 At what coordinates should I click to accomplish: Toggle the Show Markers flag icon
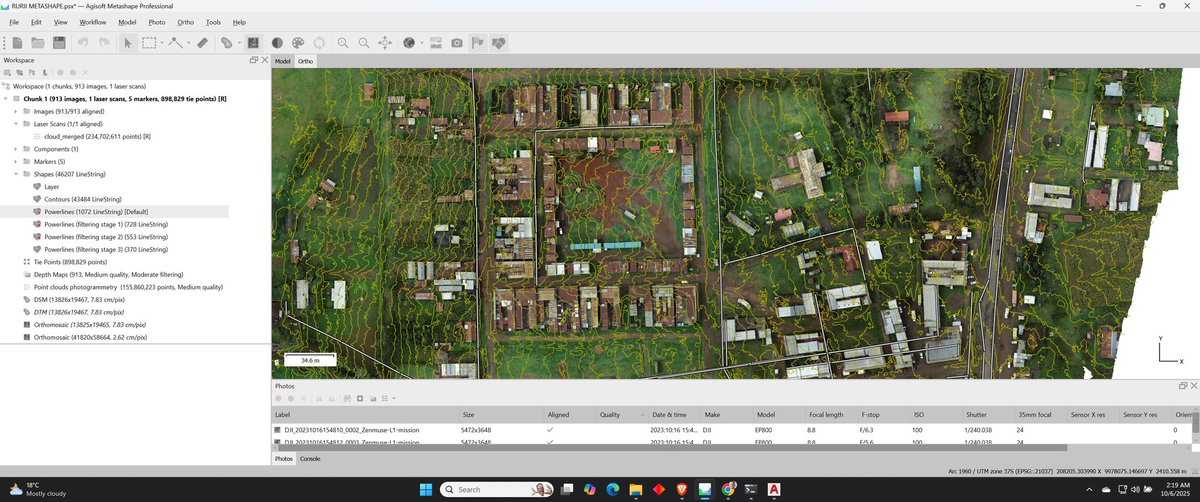click(x=477, y=43)
